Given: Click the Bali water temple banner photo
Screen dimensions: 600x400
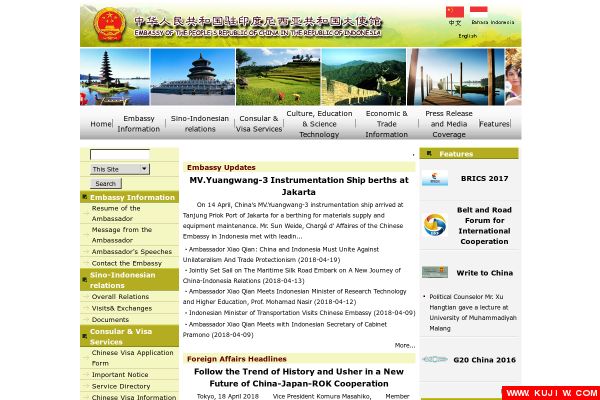Looking at the screenshot, I should 115,77.
